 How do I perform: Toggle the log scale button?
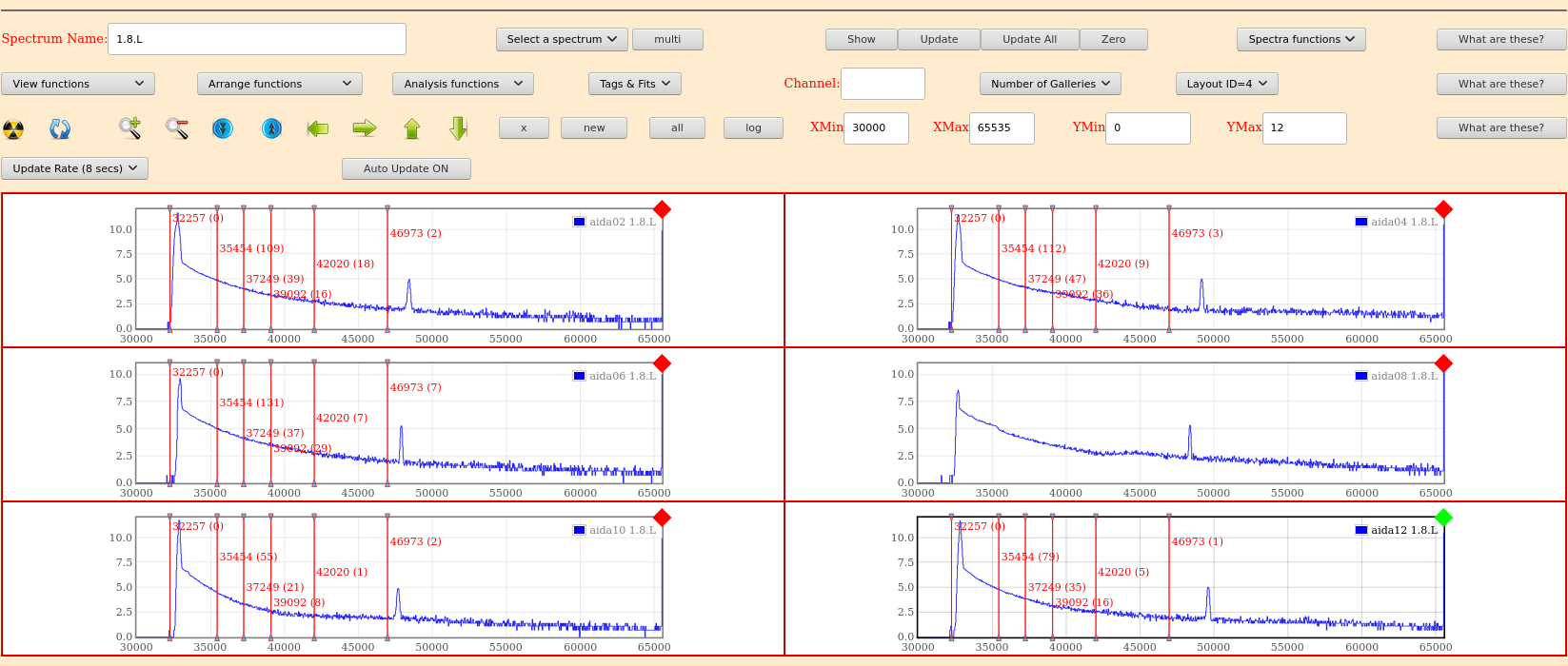(x=753, y=127)
